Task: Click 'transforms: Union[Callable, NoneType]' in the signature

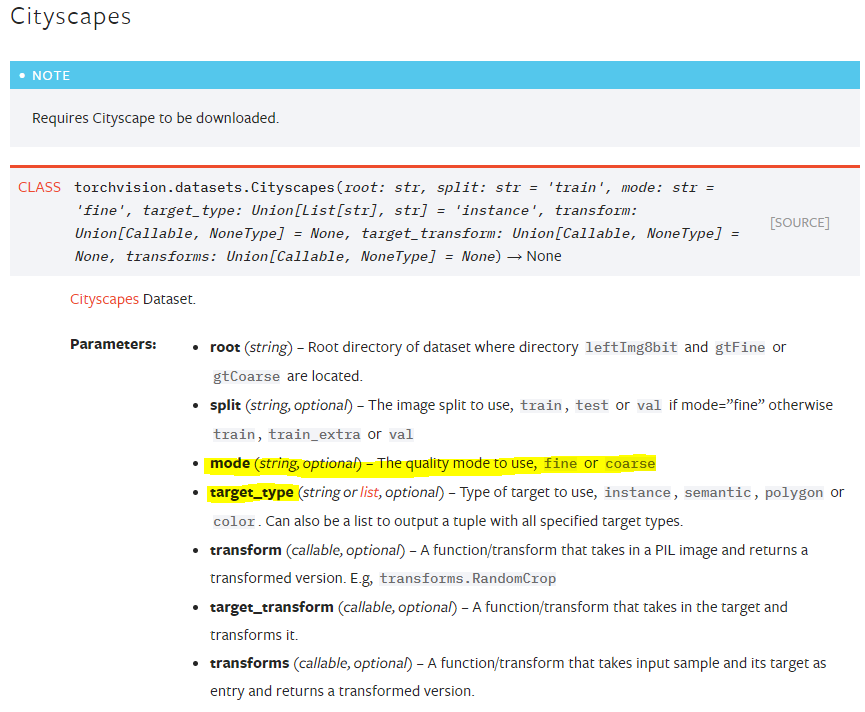Action: (x=281, y=256)
